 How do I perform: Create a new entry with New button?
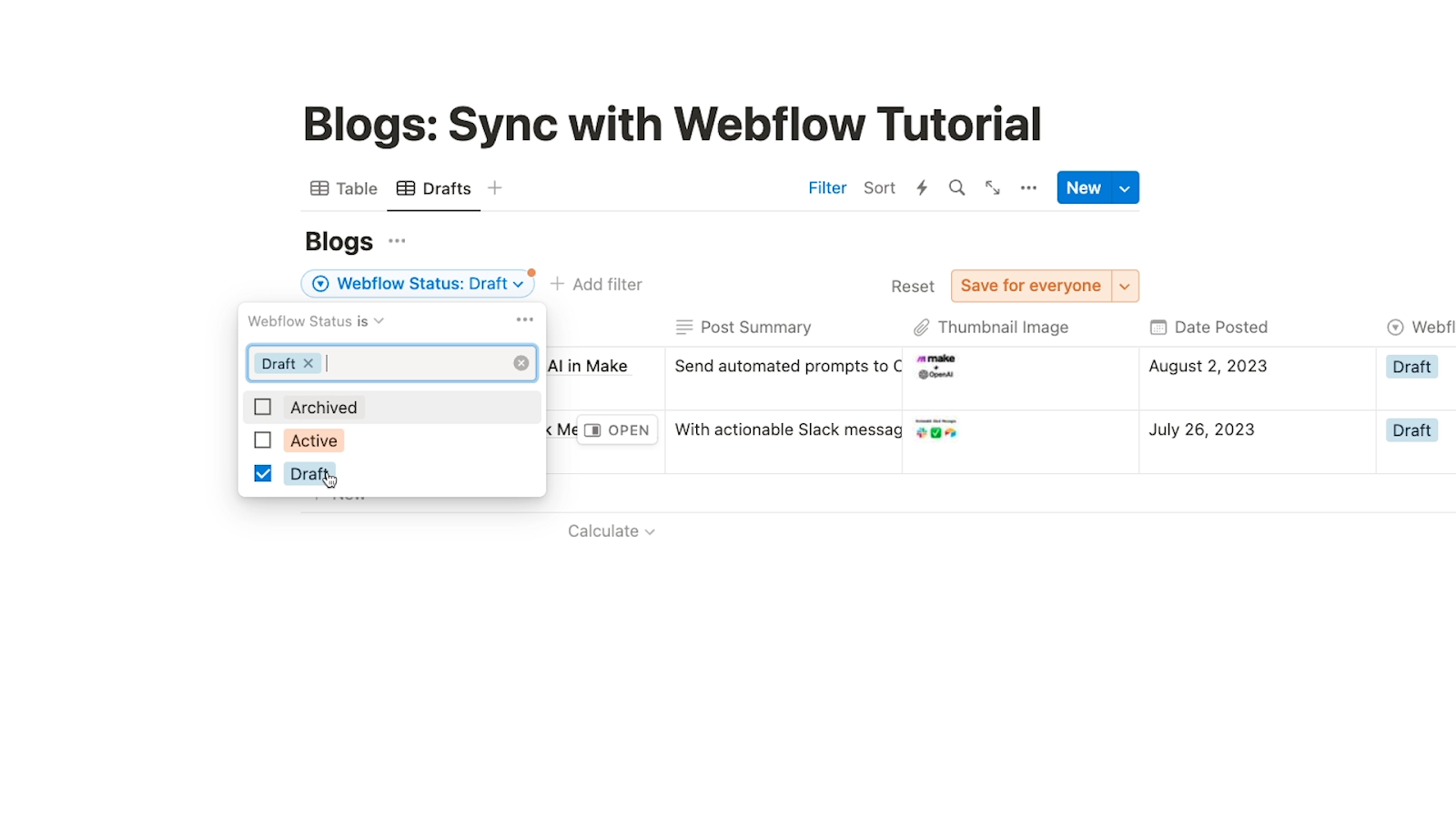1084,187
